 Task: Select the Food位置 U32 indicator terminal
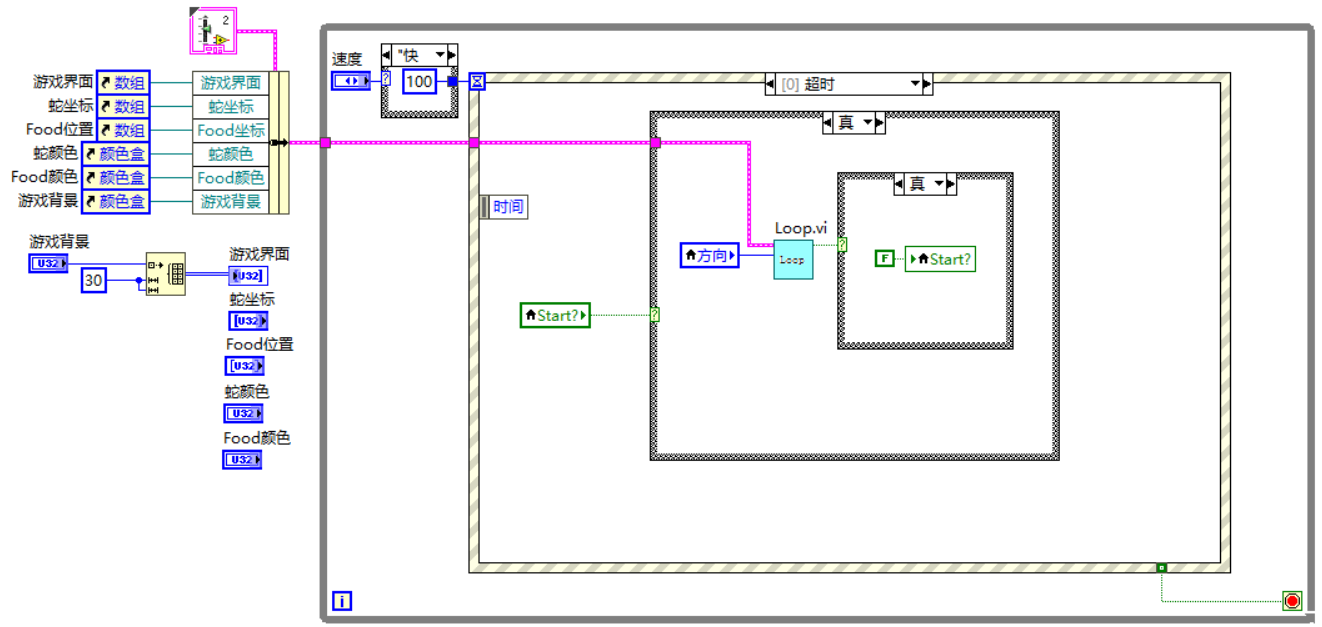coord(244,366)
